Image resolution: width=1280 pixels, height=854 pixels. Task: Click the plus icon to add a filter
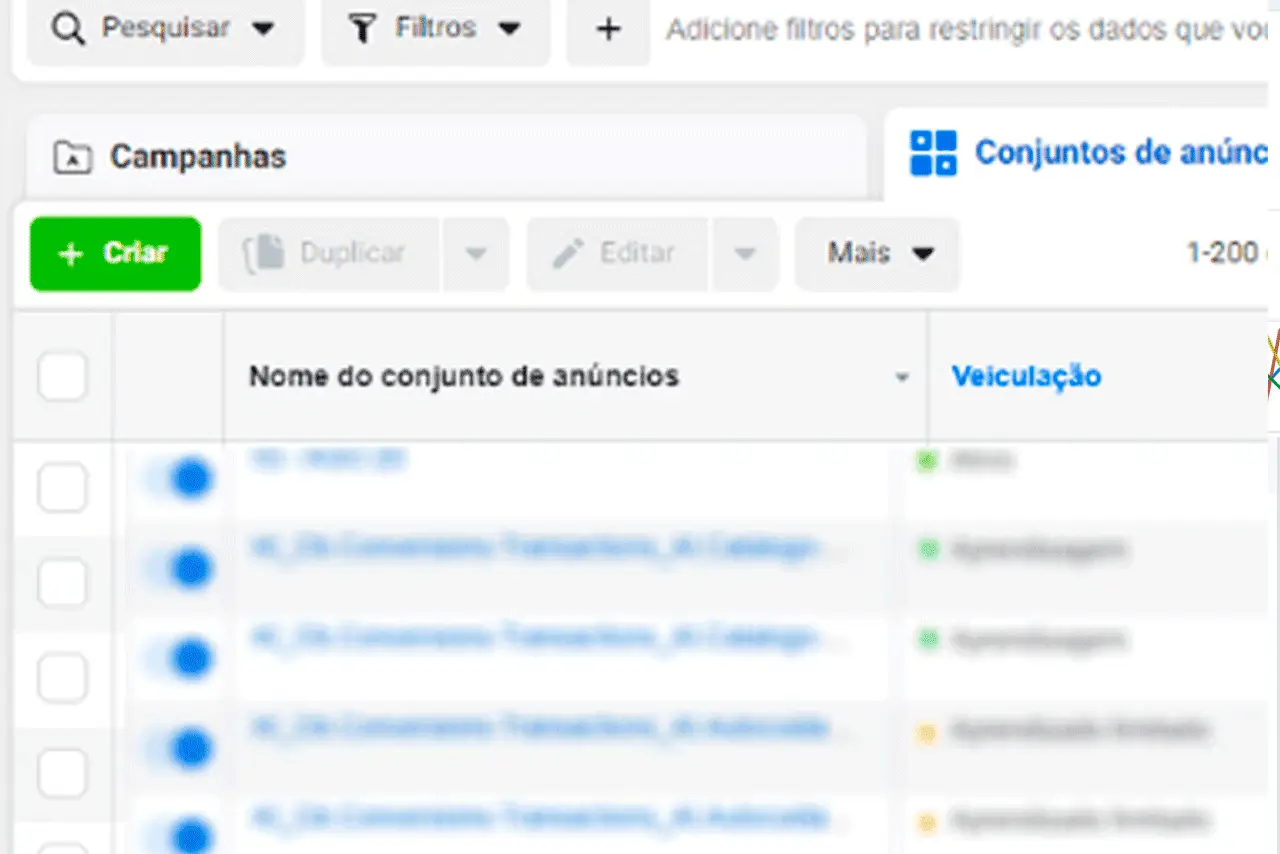coord(608,30)
